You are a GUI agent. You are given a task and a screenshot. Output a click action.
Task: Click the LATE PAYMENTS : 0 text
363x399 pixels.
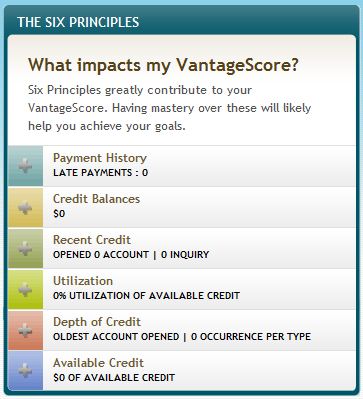click(100, 173)
